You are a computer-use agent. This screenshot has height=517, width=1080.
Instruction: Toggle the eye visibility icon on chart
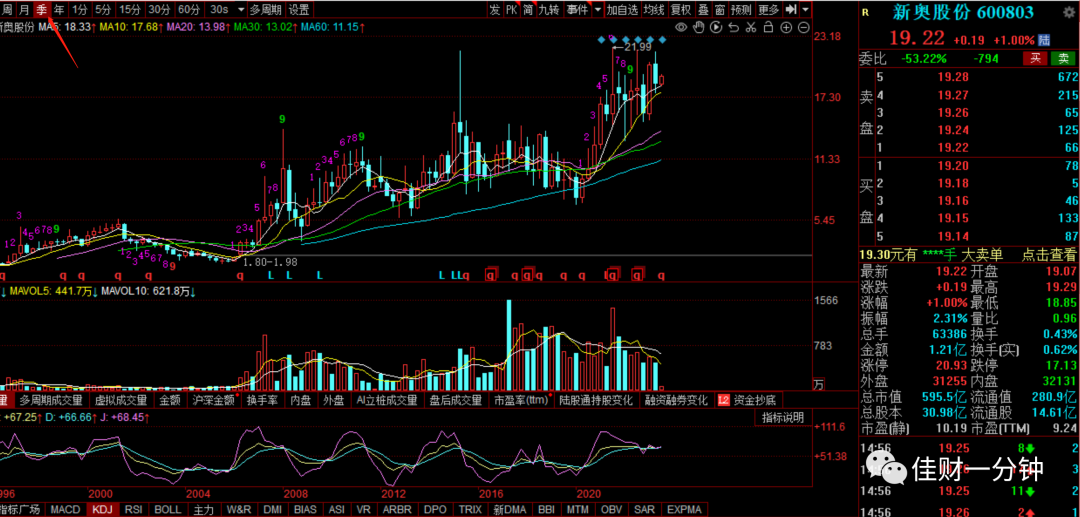tap(681, 28)
